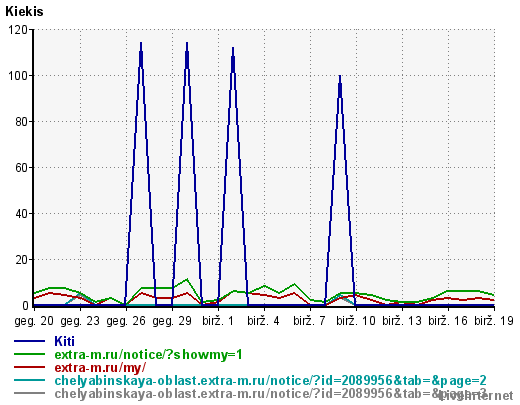Click the geg. 20 x-axis label
Image resolution: width=520 pixels, height=405 pixels.
click(x=34, y=321)
